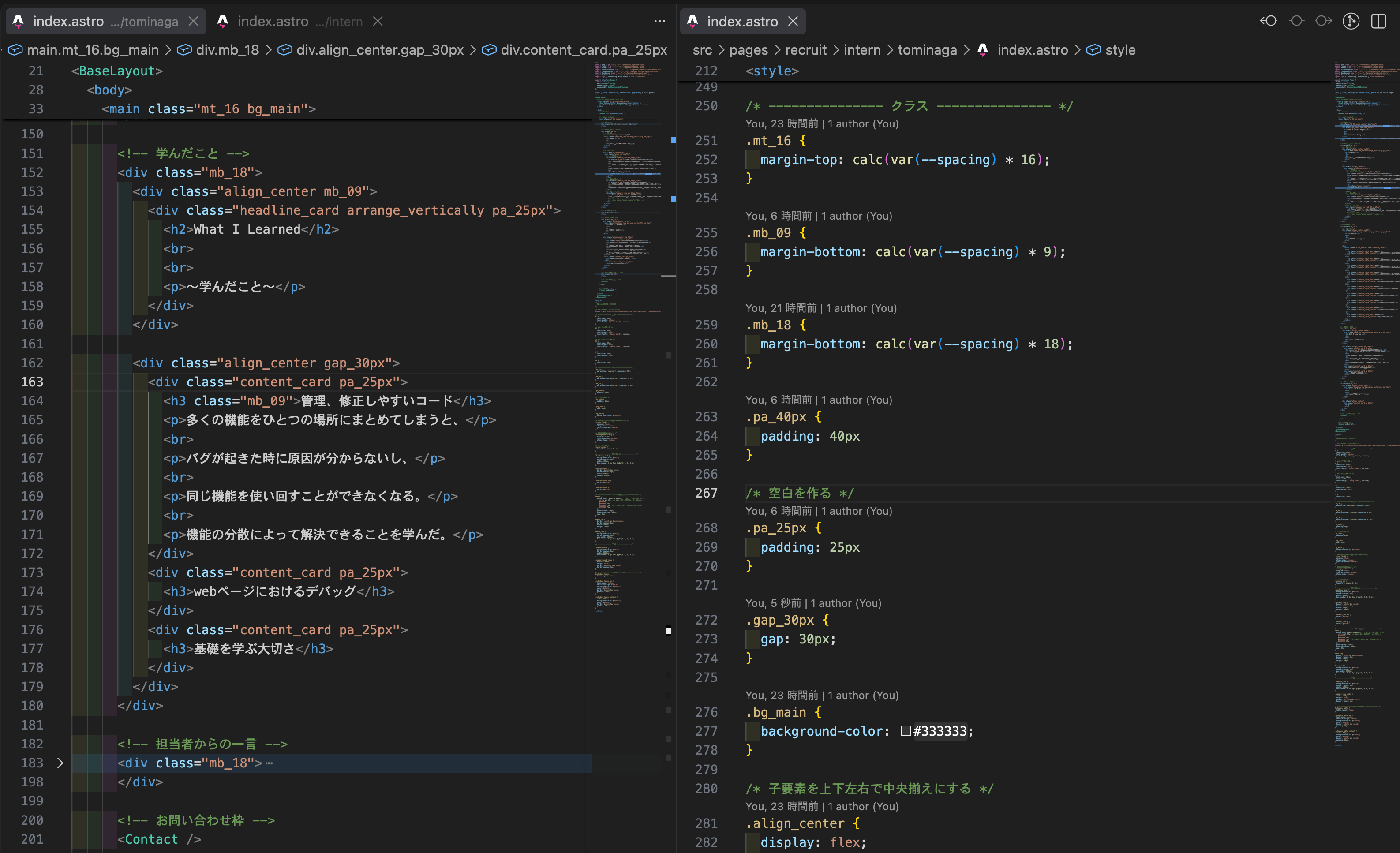The image size is (1400, 853).
Task: Close the right pane index.astro tab
Action: pos(793,21)
